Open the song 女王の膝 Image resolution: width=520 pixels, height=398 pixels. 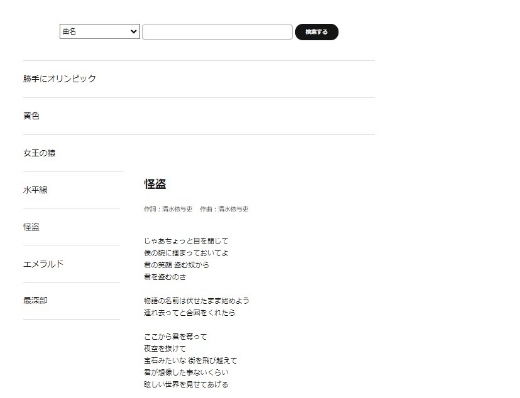(x=39, y=153)
